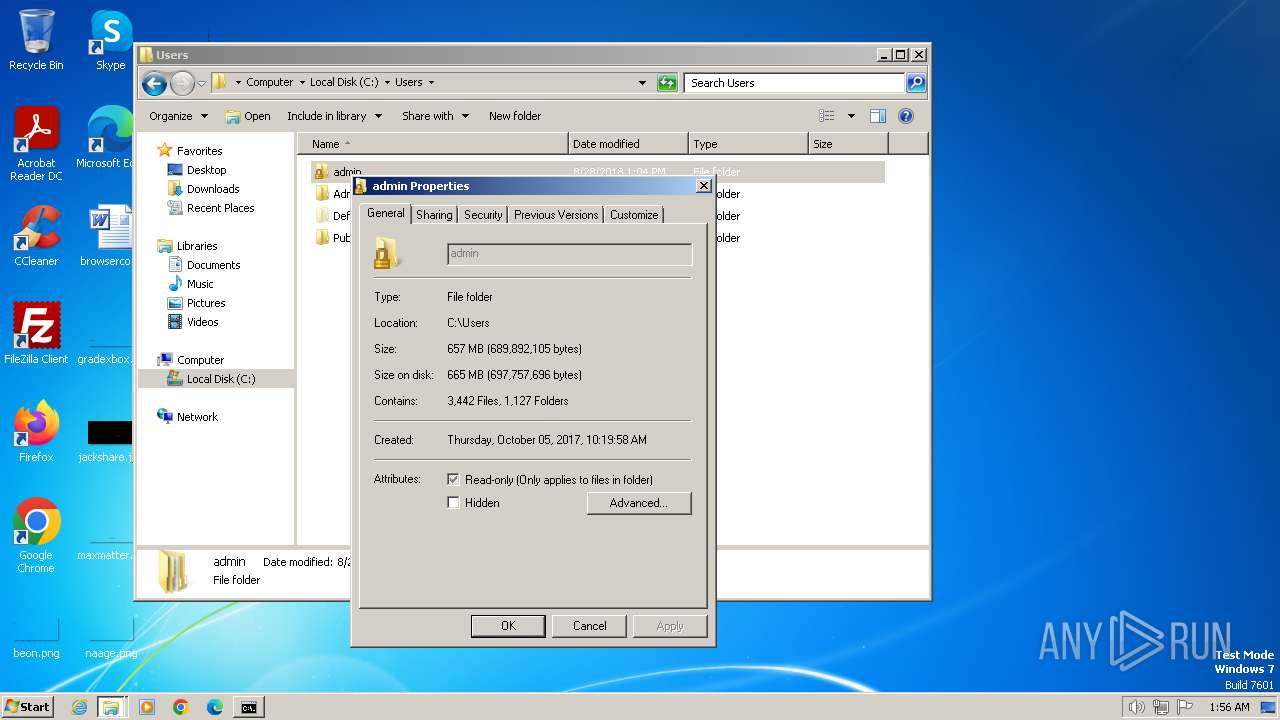The image size is (1280, 720).
Task: Select Recent Places in navigation pane
Action: click(x=220, y=208)
